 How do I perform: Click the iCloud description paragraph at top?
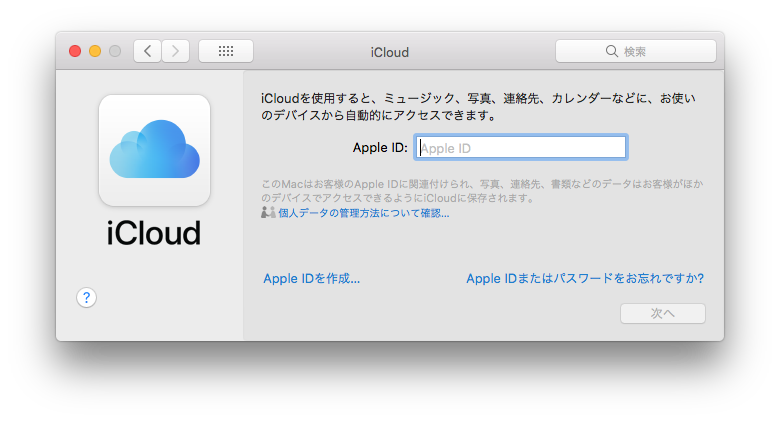tap(477, 107)
